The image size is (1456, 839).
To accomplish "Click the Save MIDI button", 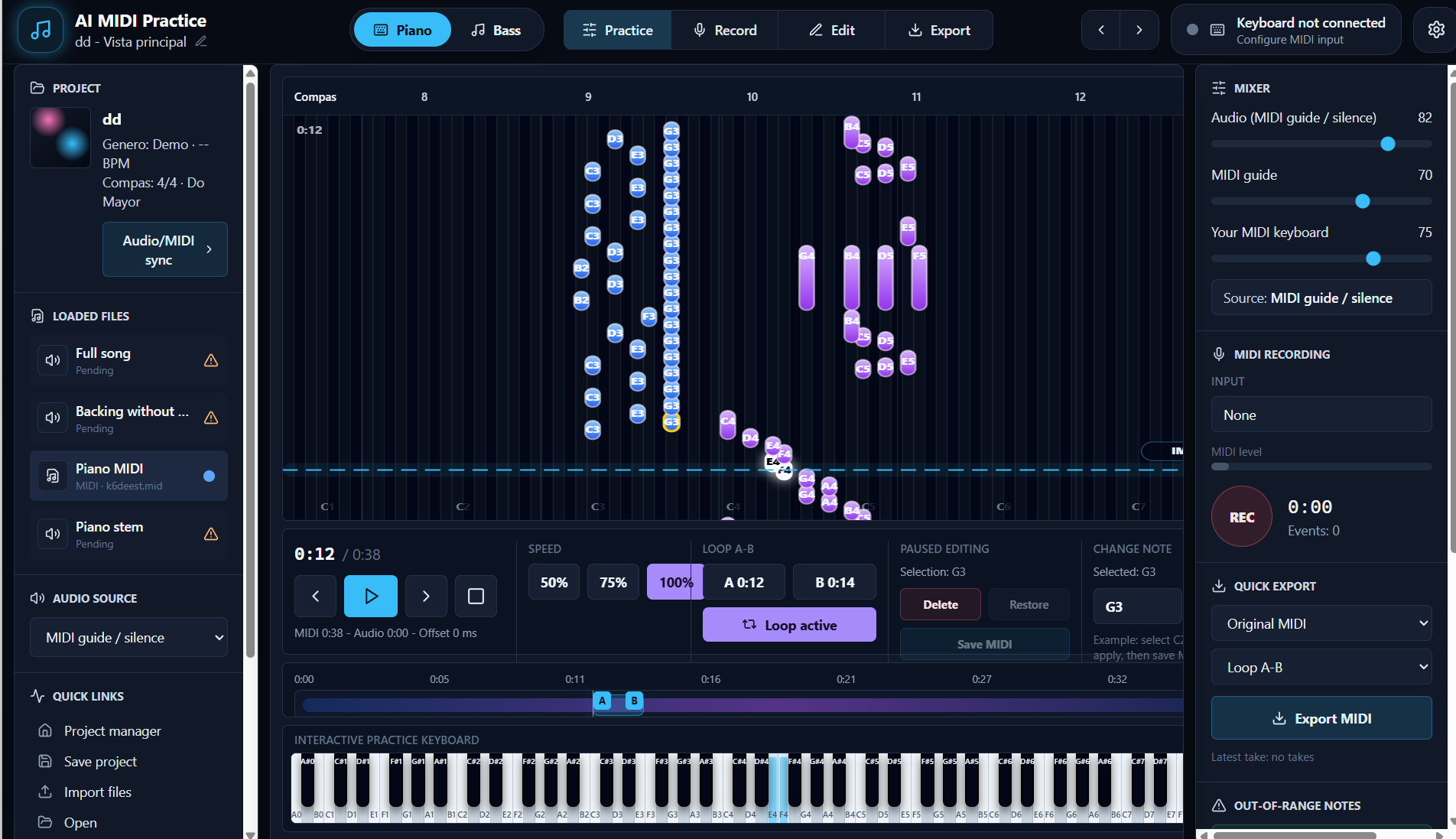I will pyautogui.click(x=984, y=644).
